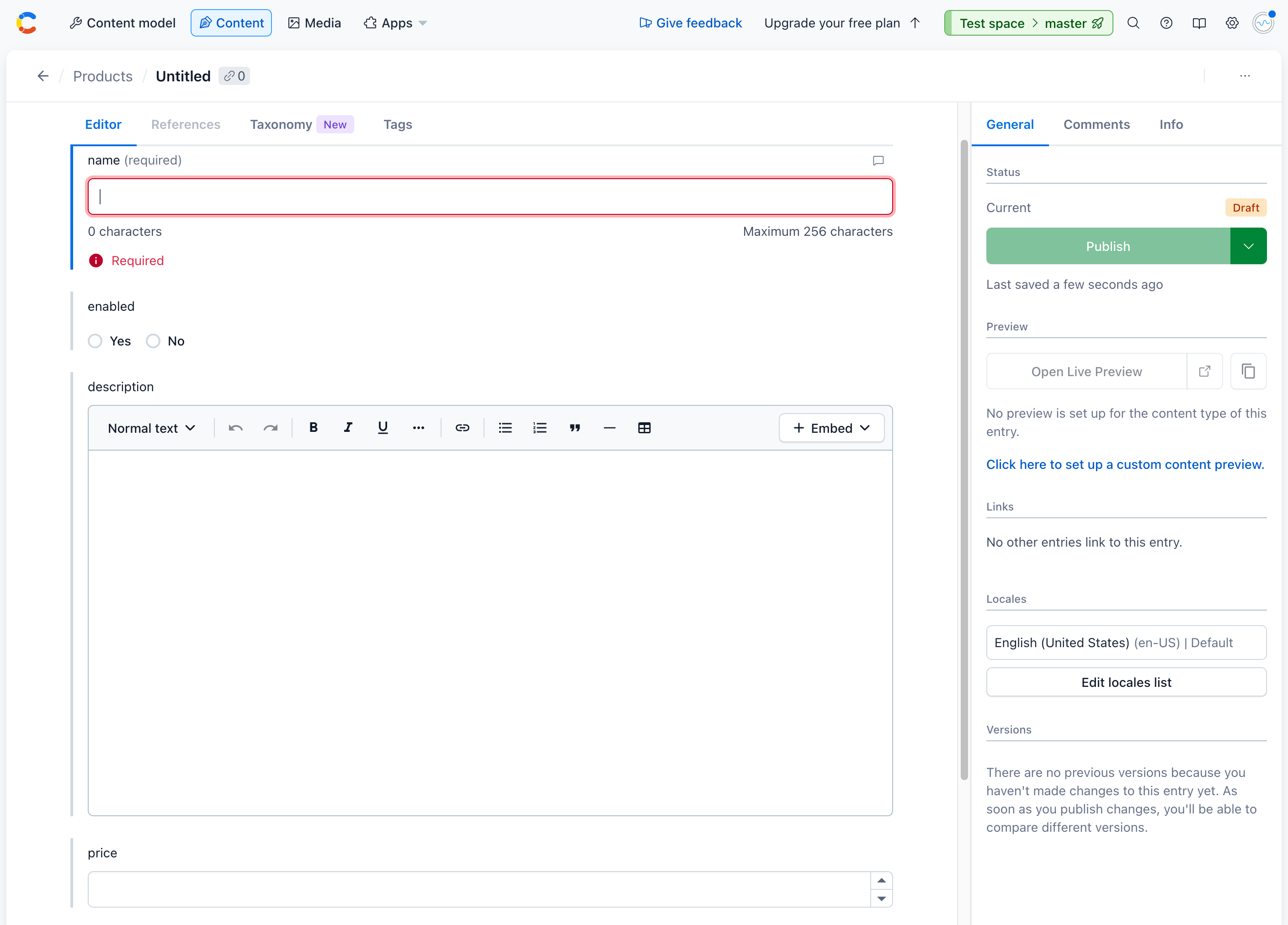The image size is (1288, 925).
Task: Switch to the Comments sidebar tab
Action: (1096, 124)
